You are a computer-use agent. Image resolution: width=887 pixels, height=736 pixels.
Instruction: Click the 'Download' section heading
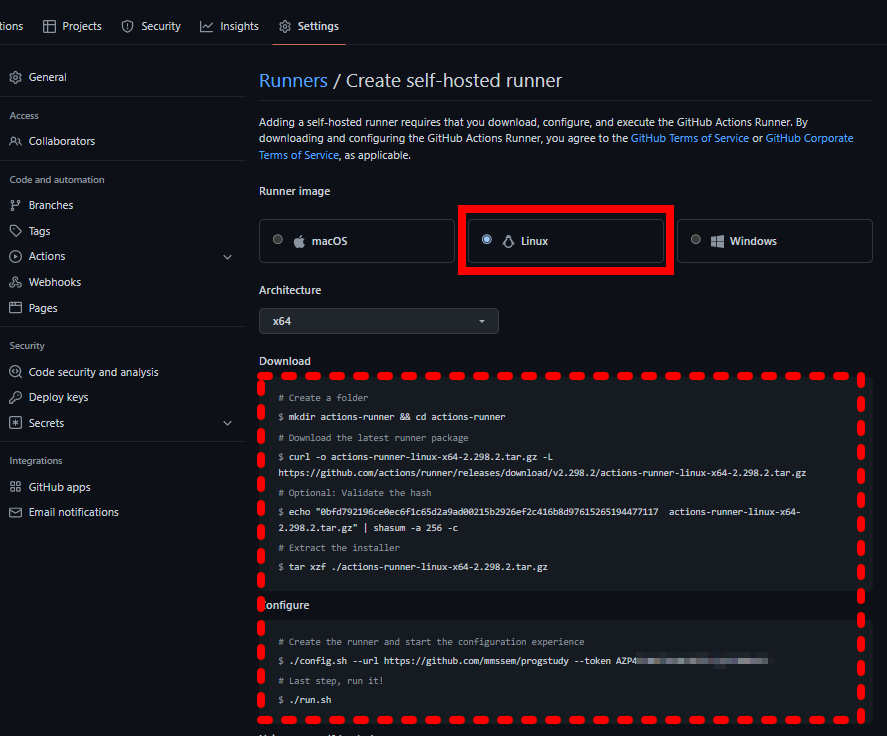(285, 361)
